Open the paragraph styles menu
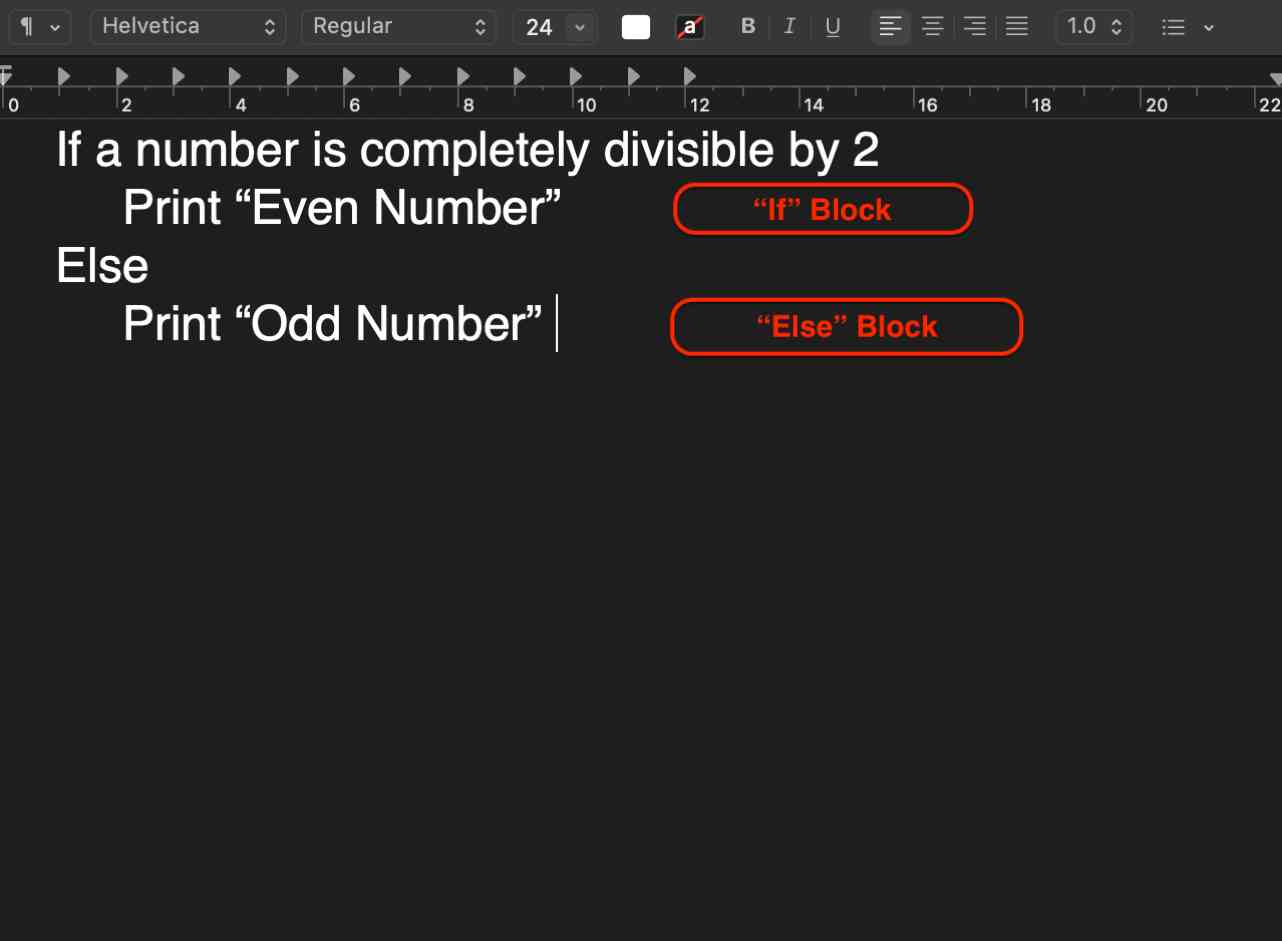 pyautogui.click(x=40, y=27)
